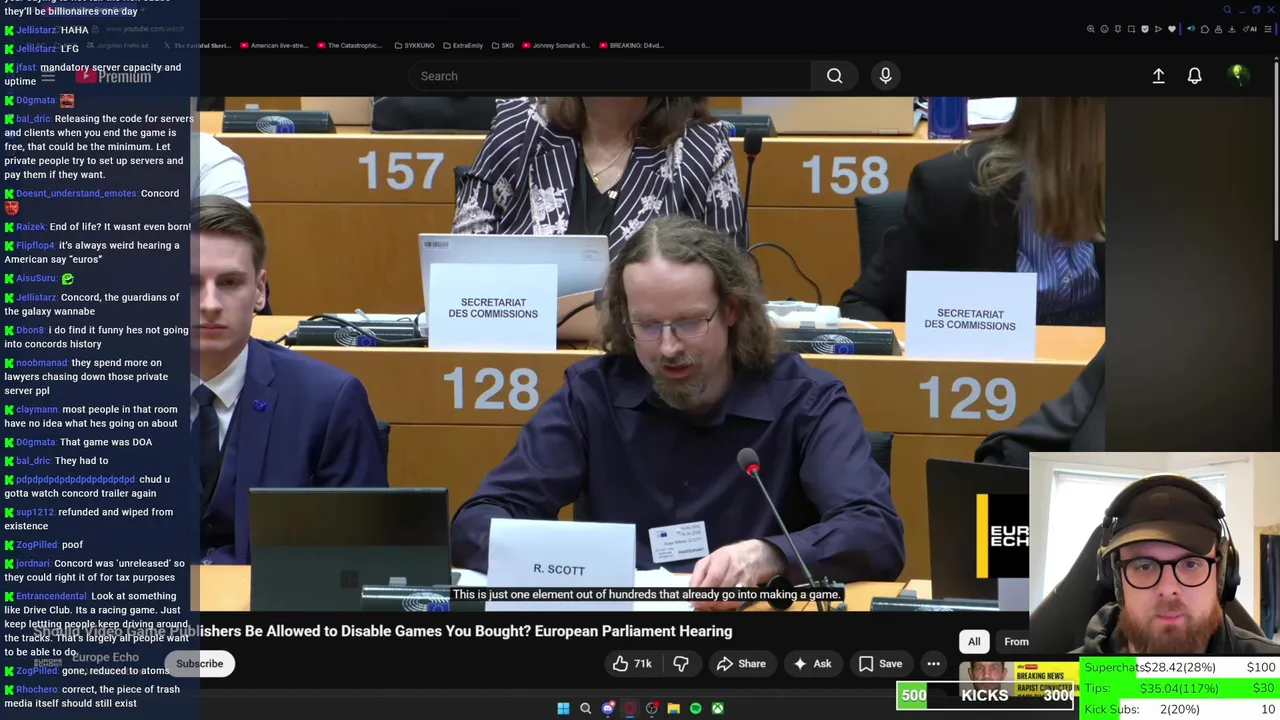
Task: Open the YouTube hamburger guide menu
Action: [47, 76]
